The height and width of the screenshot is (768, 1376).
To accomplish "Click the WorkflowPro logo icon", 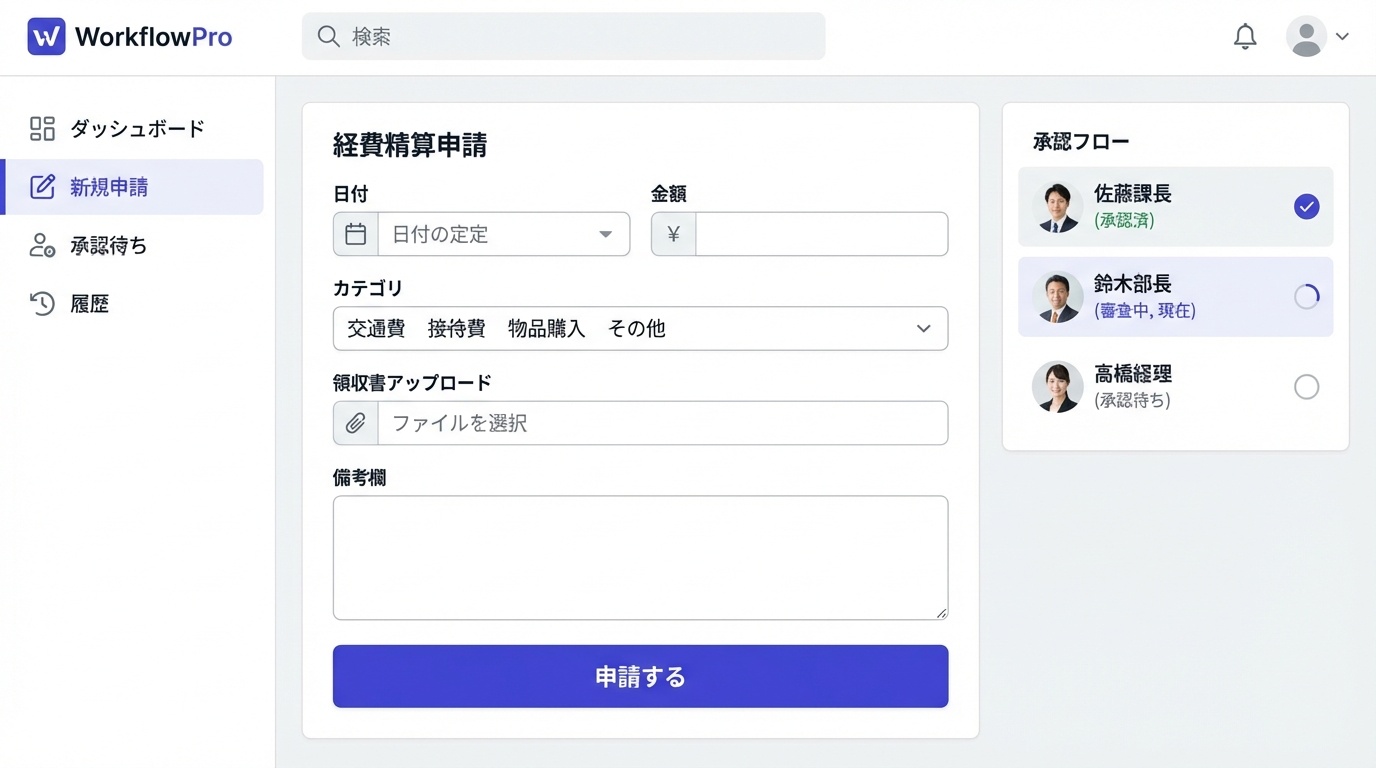I will click(x=46, y=37).
